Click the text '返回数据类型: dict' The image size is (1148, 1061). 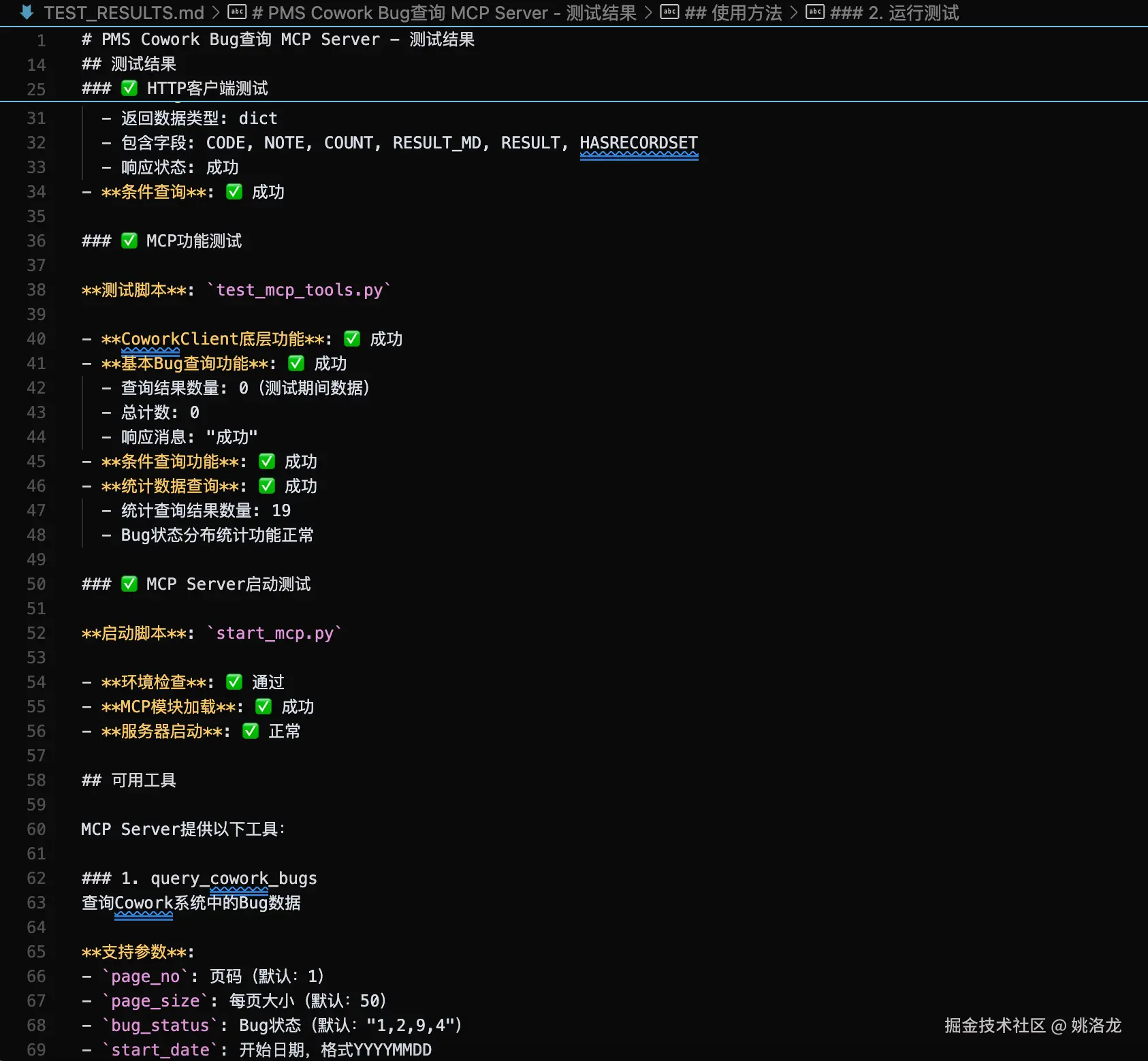pos(200,118)
